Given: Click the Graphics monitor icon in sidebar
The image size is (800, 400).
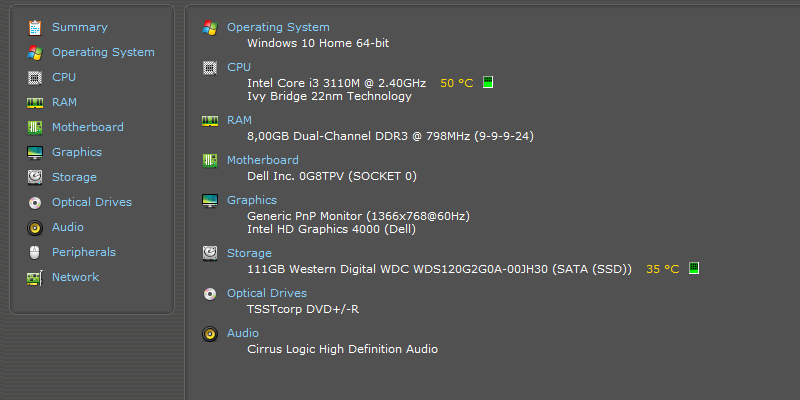Looking at the screenshot, I should pyautogui.click(x=35, y=153).
